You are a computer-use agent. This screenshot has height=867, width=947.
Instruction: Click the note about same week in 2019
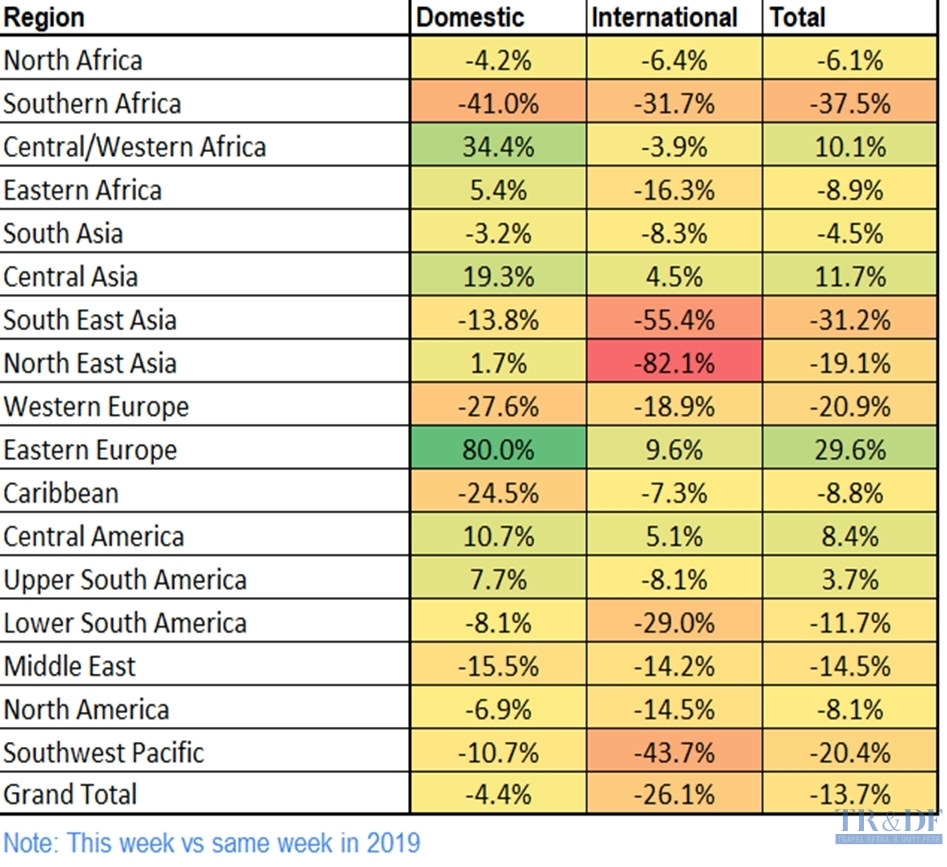pyautogui.click(x=212, y=843)
